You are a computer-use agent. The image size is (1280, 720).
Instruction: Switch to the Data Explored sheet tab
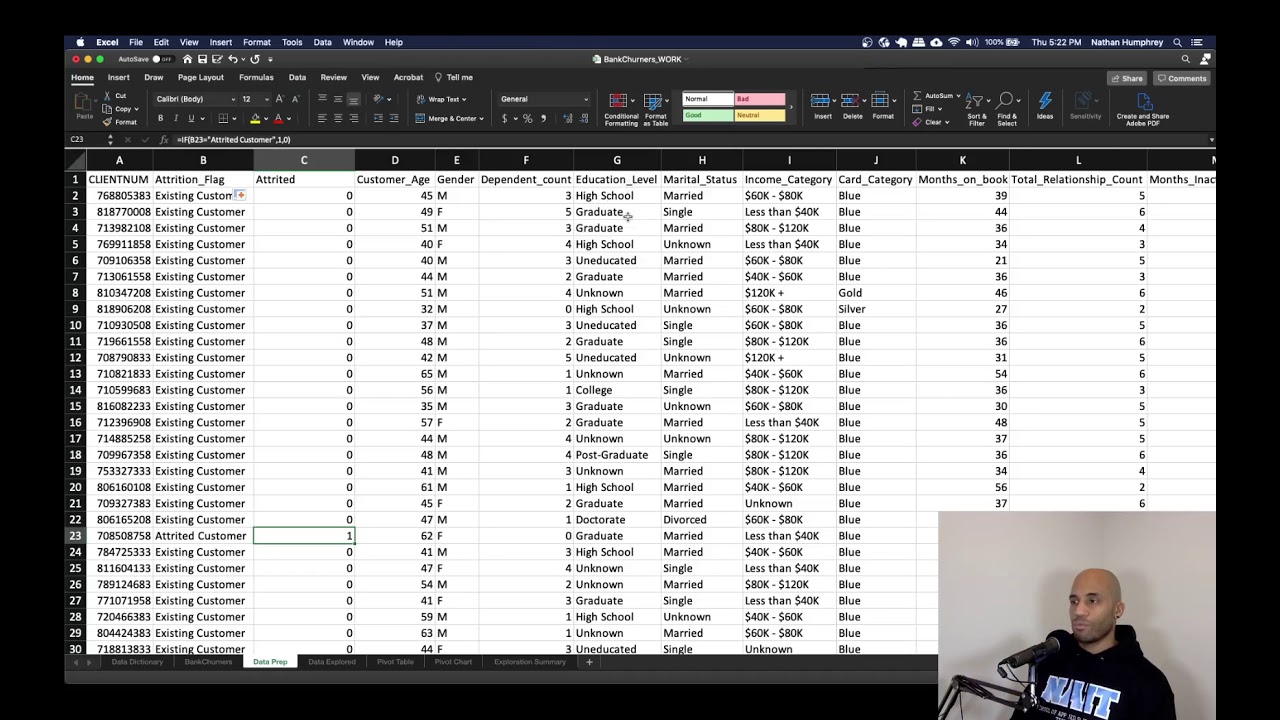coord(331,662)
